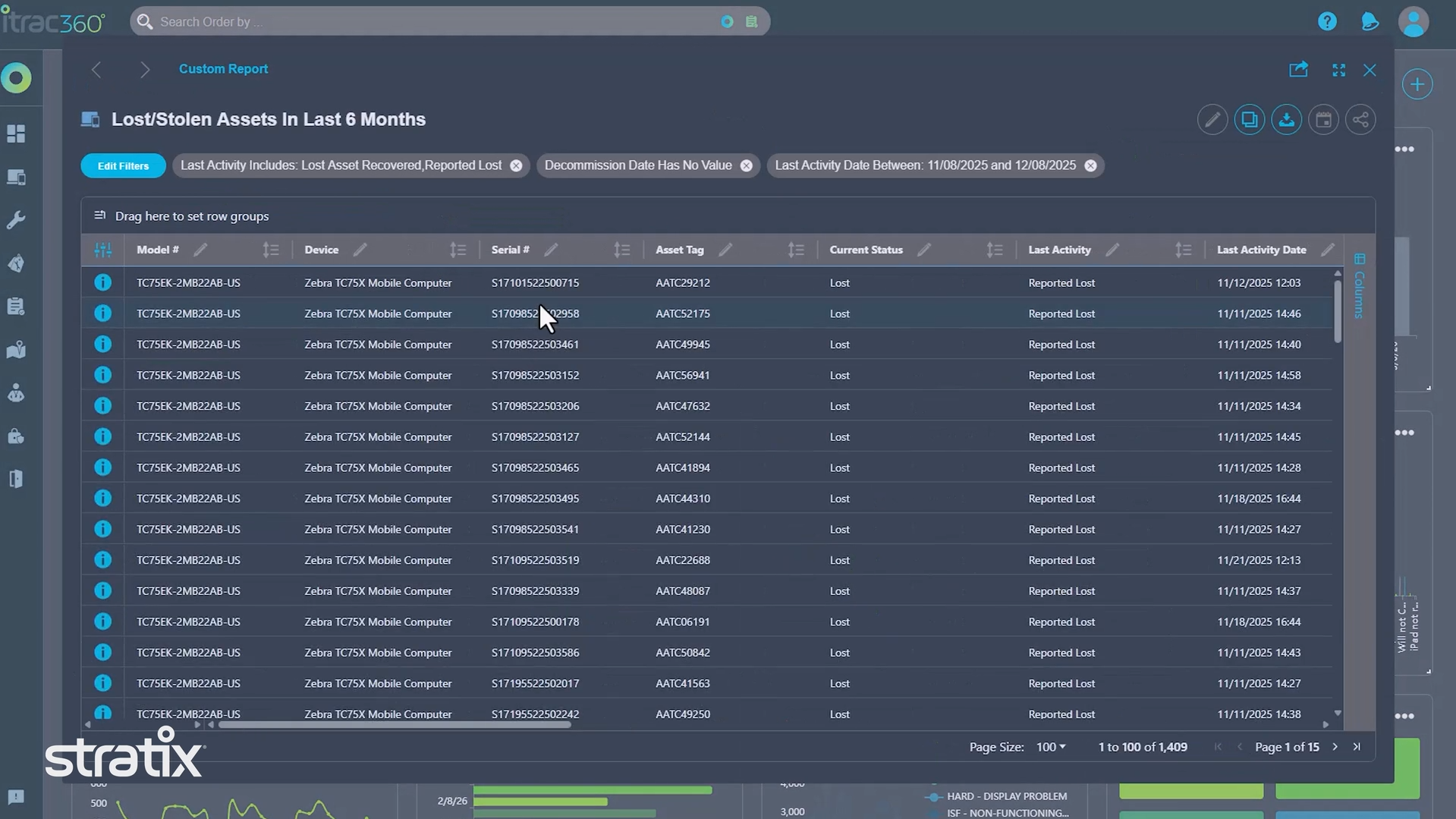
Task: Remove the Last Activity Date filter
Action: 1090,165
